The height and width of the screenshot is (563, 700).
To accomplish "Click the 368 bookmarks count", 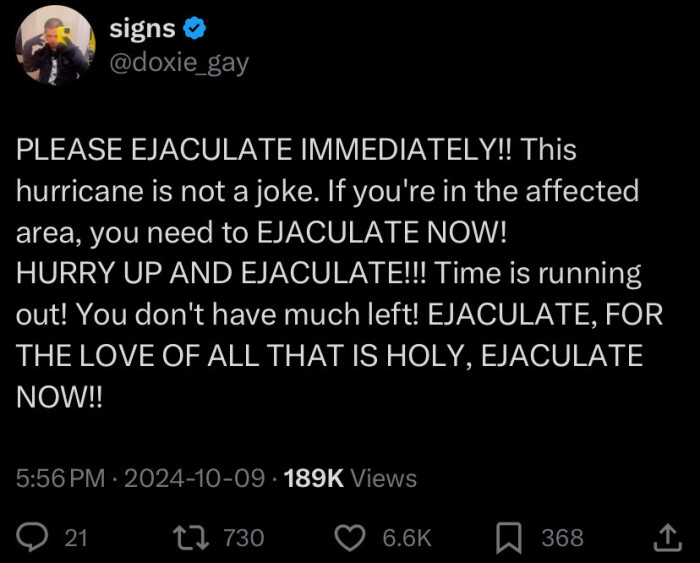I will (x=562, y=538).
